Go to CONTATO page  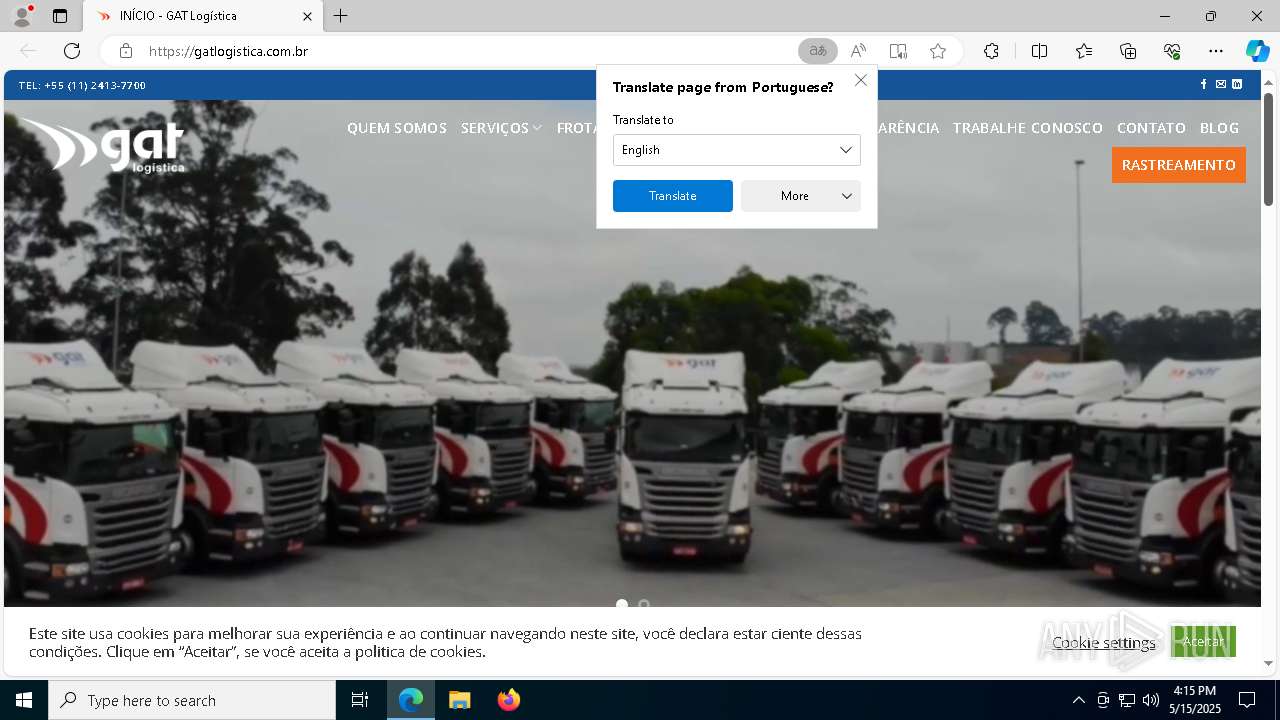(1151, 128)
